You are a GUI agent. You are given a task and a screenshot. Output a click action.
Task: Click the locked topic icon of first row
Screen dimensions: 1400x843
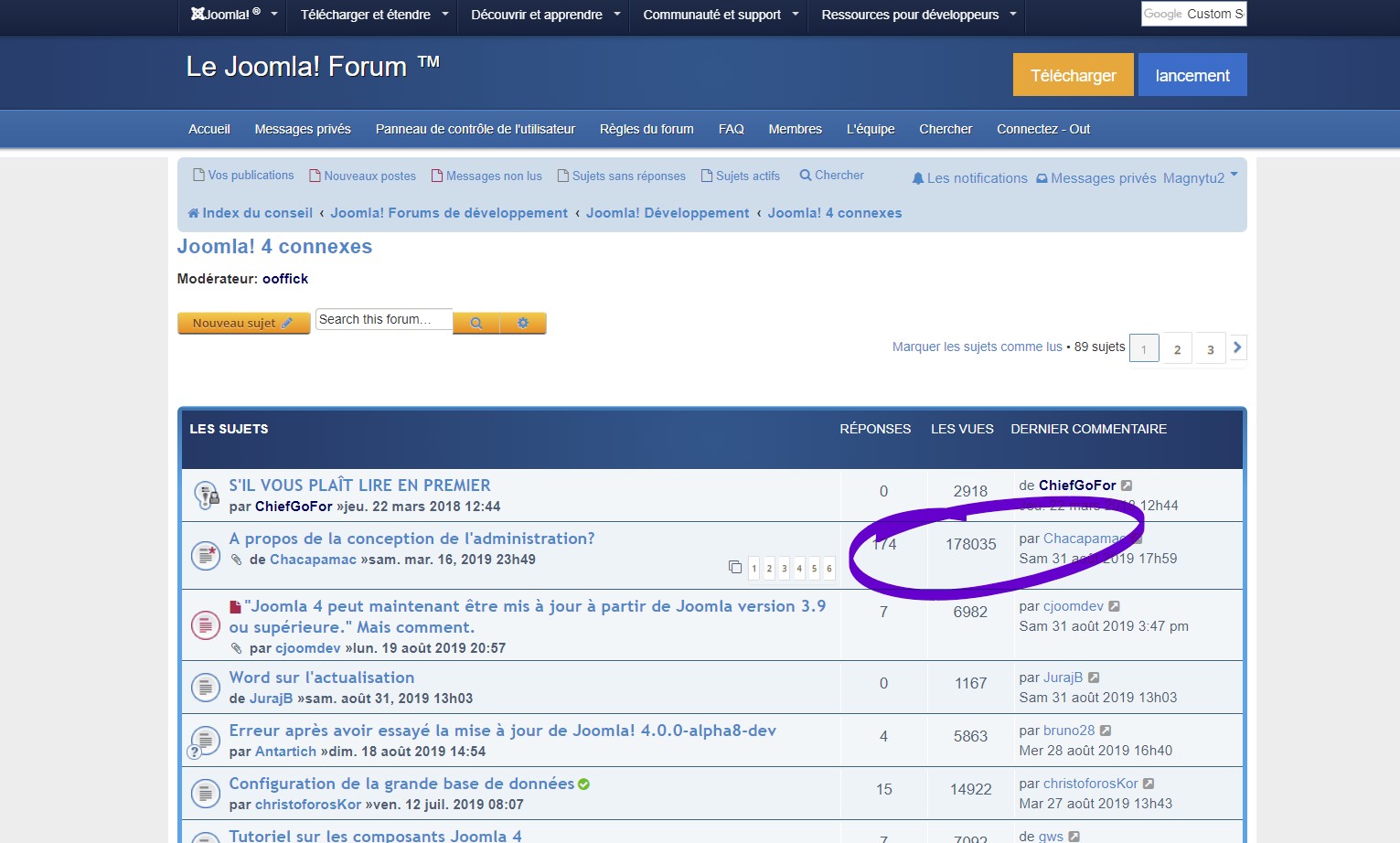pos(207,496)
